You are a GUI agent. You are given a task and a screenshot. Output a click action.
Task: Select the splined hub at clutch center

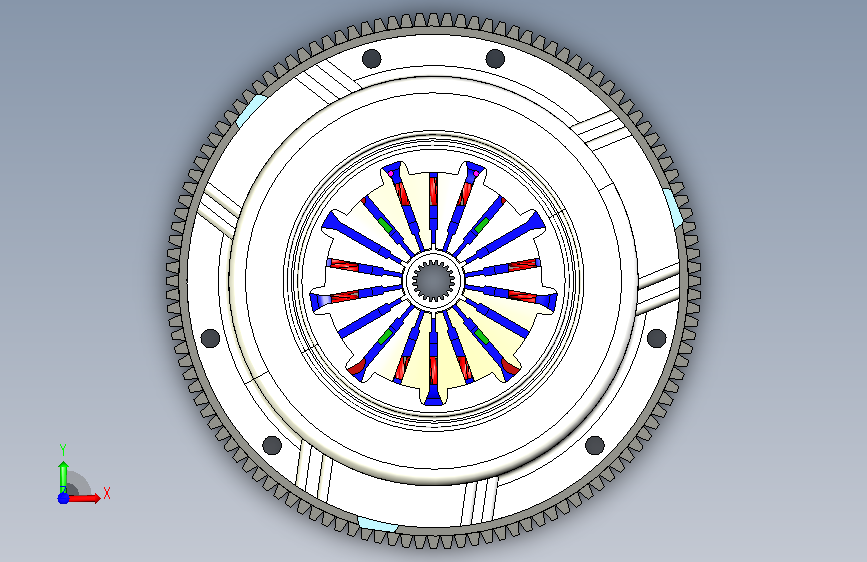[x=434, y=281]
